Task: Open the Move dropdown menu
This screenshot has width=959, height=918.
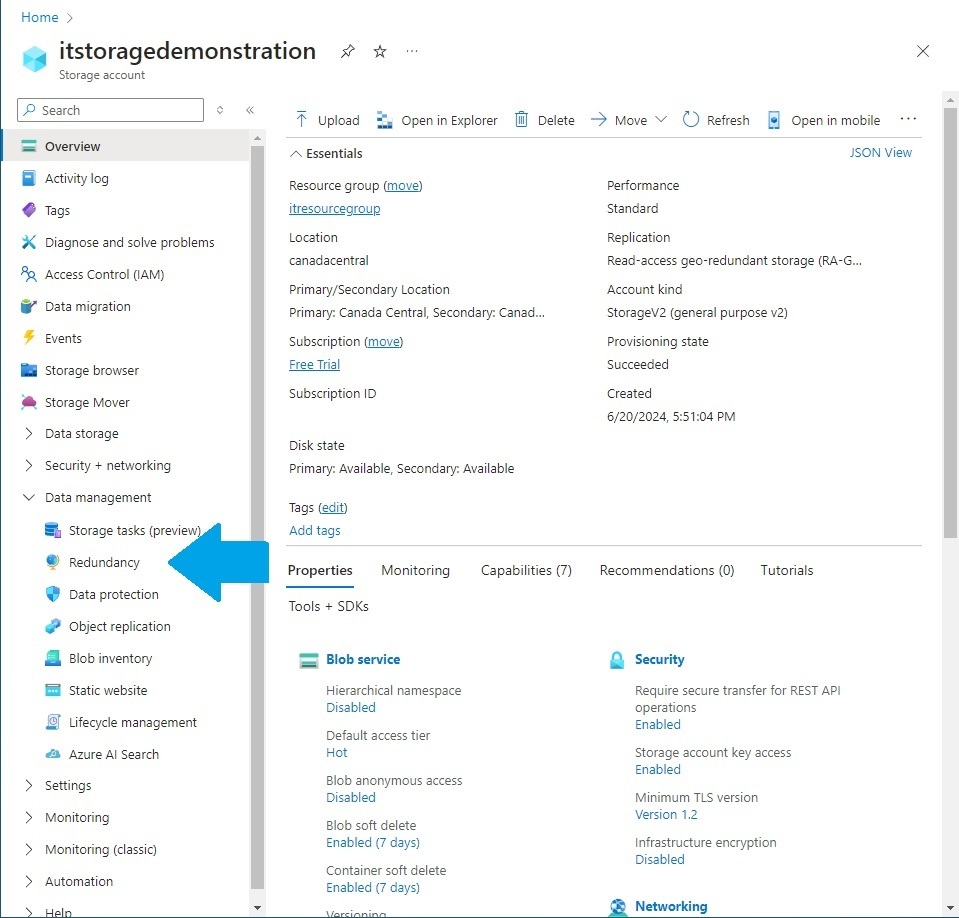Action: pos(629,120)
